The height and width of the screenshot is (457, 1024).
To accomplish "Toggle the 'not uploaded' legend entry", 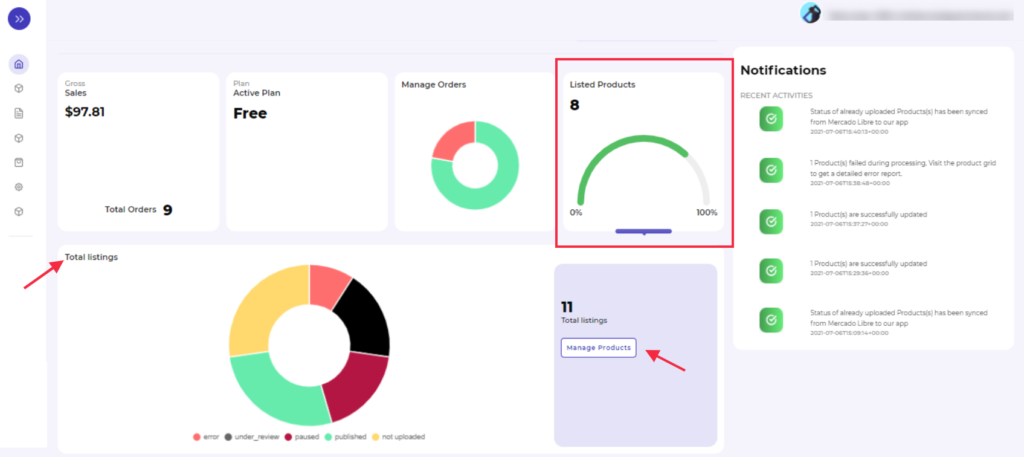I will tap(398, 437).
